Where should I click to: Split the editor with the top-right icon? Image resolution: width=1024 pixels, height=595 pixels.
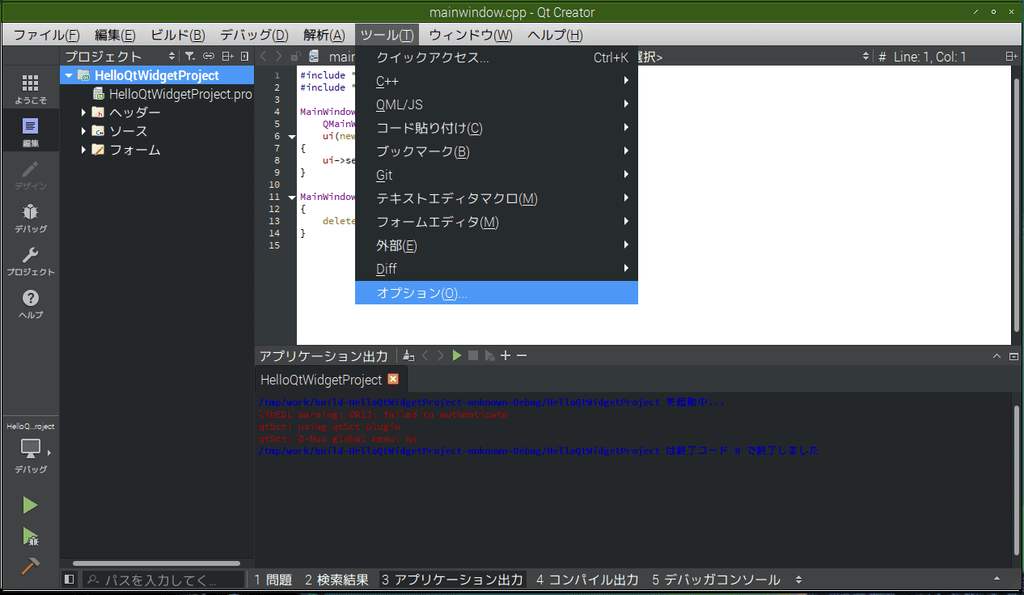(1011, 57)
